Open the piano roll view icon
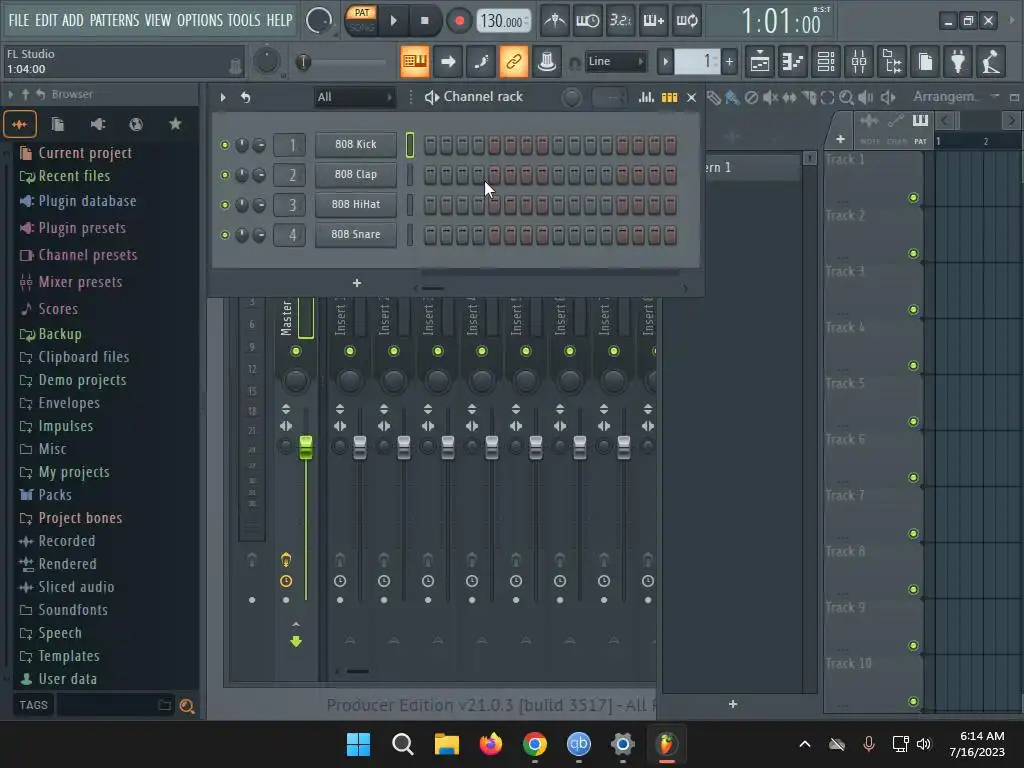Viewport: 1024px width, 768px height. pos(793,61)
